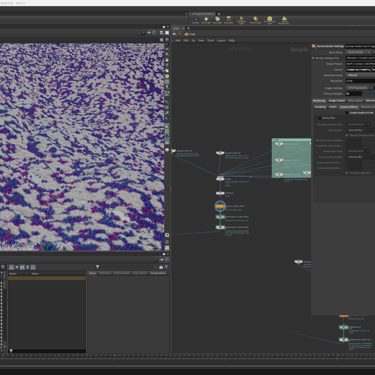Viewport: 375px width, 375px height.
Task: Select the highlighted orange row in Name list
Action: point(47,278)
